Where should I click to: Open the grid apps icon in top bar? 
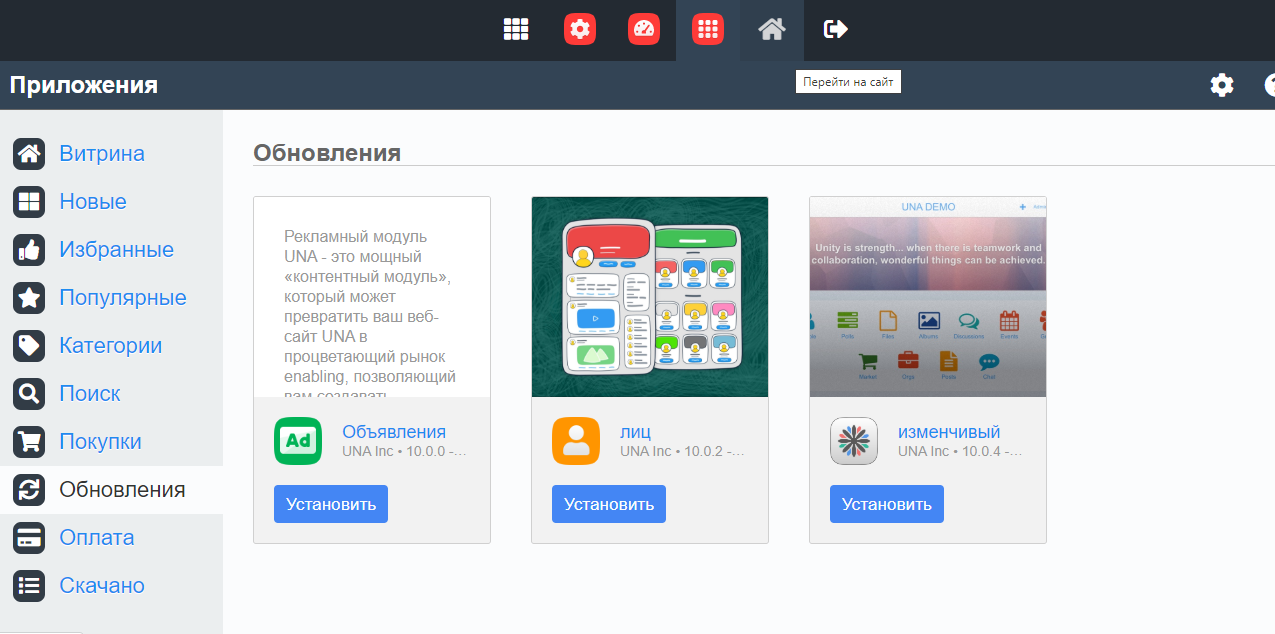coord(515,30)
